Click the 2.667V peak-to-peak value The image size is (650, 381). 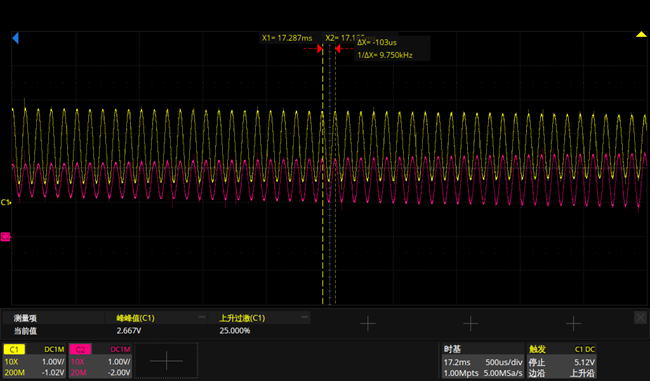coord(129,331)
